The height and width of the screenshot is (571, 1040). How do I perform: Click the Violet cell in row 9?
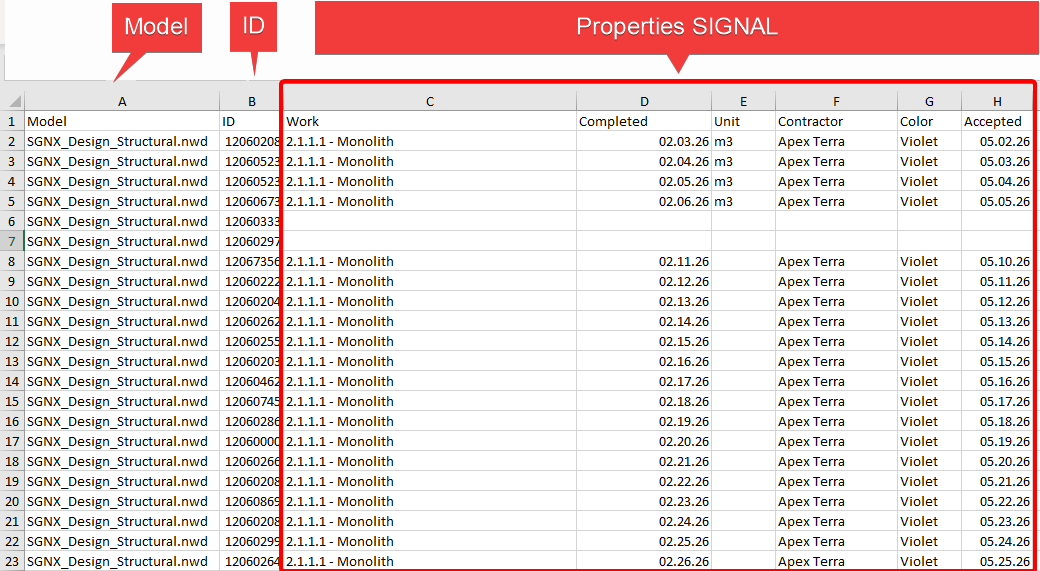929,281
